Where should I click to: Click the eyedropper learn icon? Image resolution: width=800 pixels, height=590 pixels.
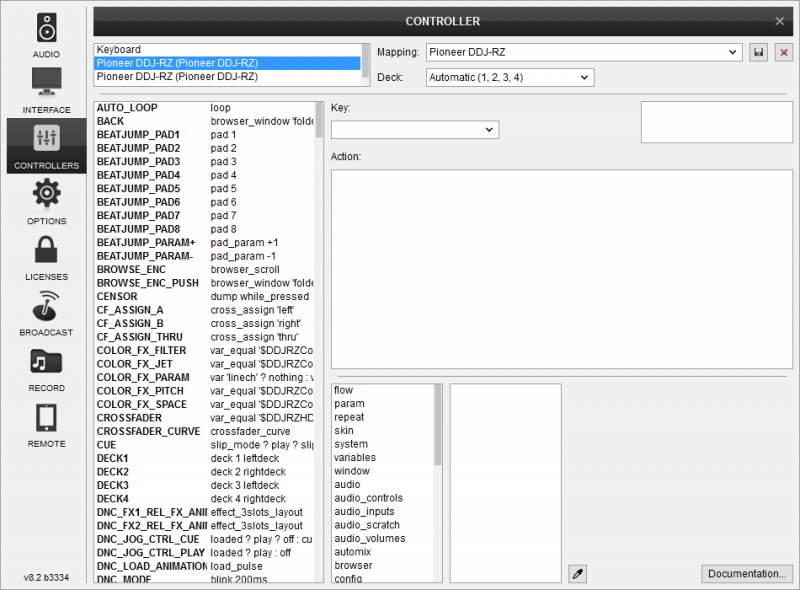point(578,574)
